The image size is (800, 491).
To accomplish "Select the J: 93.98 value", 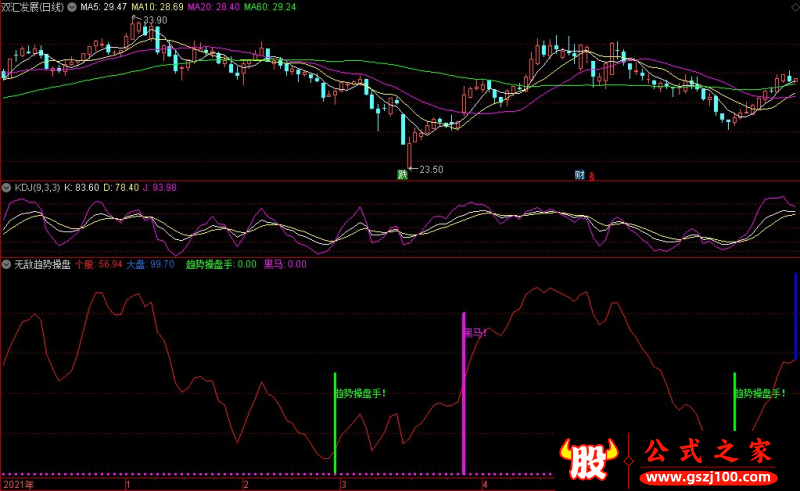I will [160, 188].
